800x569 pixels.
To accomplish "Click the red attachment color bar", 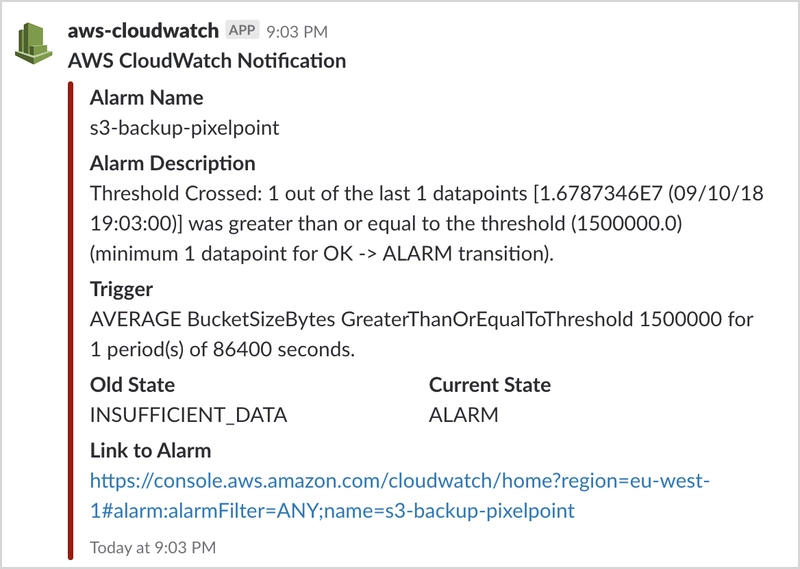I will (71, 320).
